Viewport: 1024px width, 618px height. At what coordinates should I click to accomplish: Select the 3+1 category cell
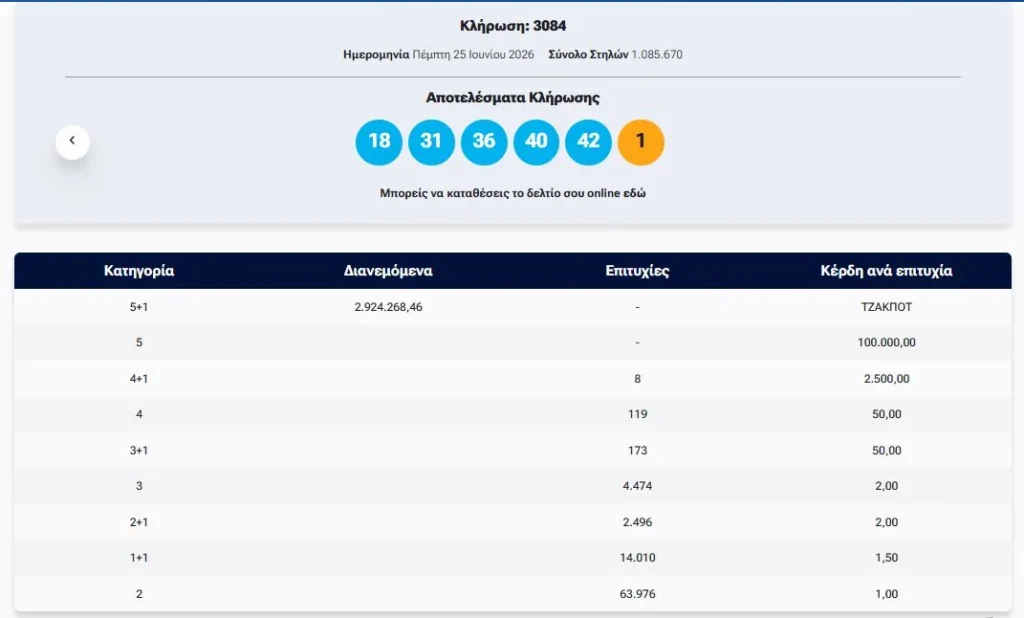139,451
